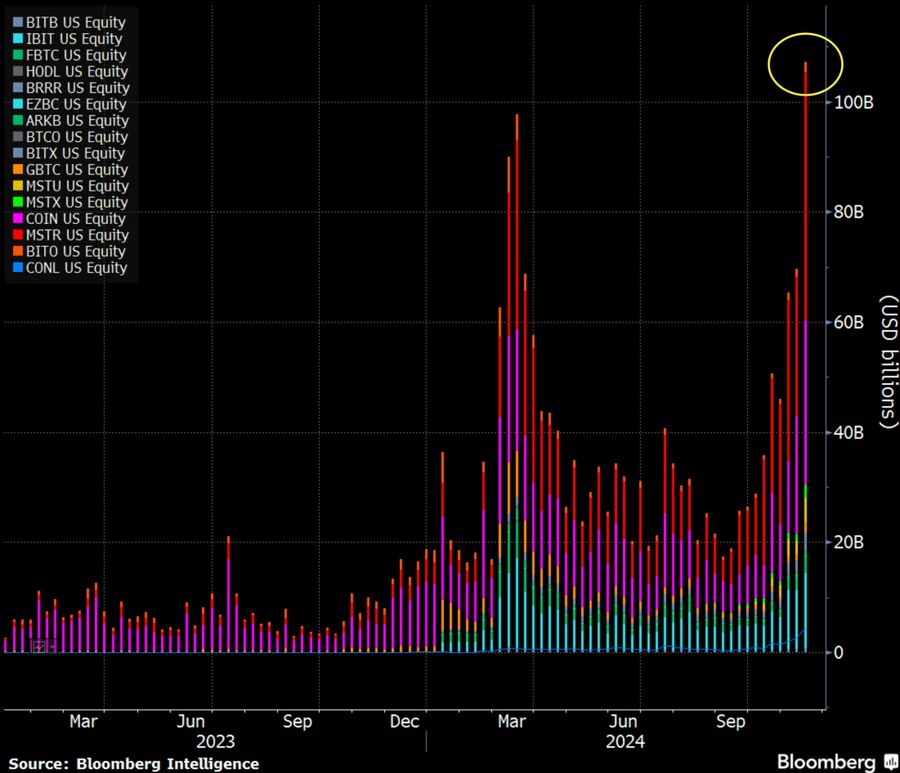Click the Bloomberg wordmark text

(829, 762)
